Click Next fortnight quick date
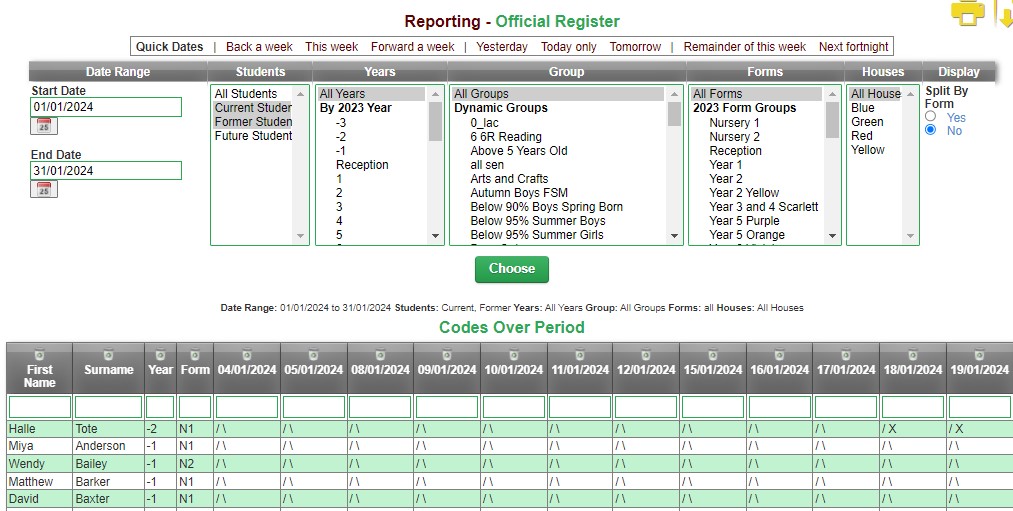 coord(853,47)
